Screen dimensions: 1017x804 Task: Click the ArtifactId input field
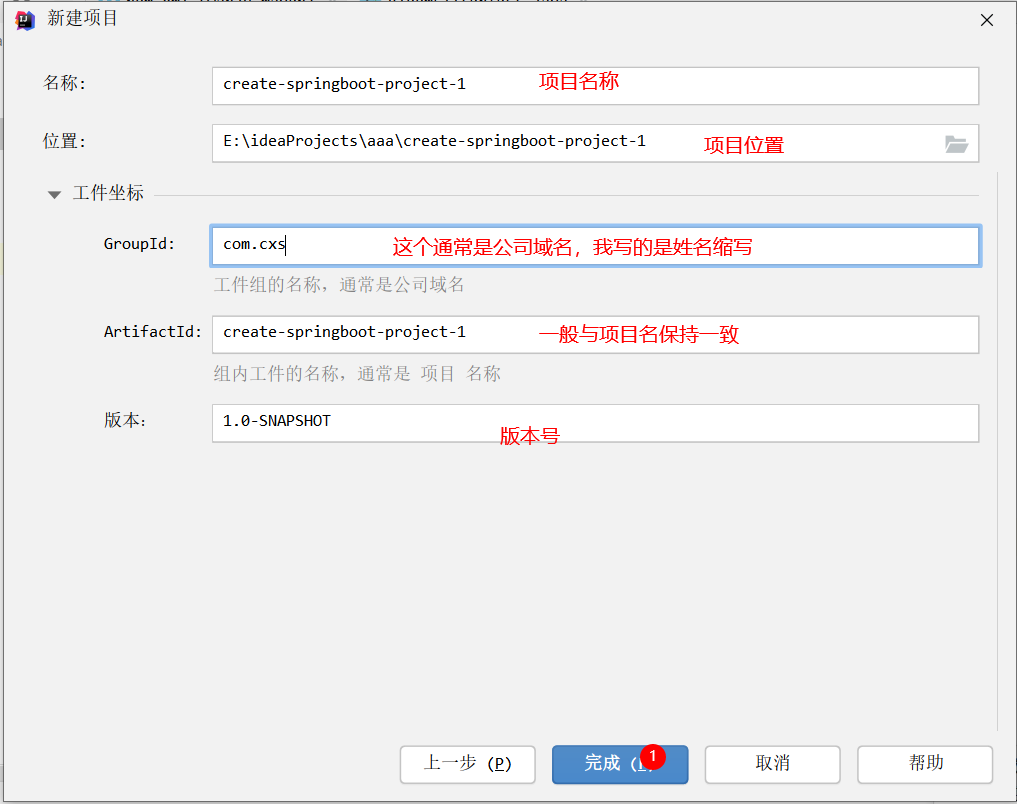(x=595, y=335)
